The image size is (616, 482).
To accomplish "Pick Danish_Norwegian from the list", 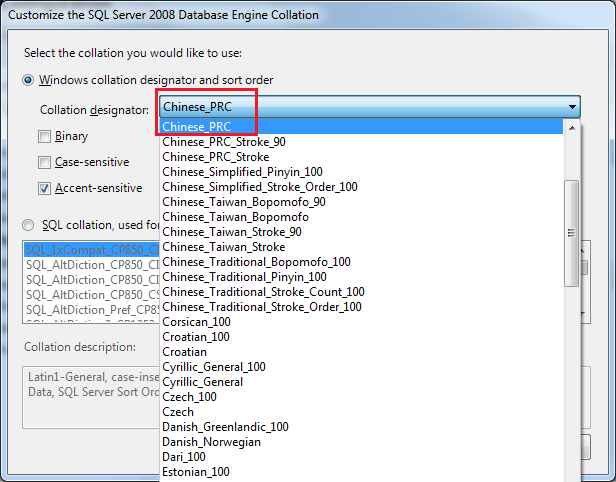I will (x=361, y=442).
